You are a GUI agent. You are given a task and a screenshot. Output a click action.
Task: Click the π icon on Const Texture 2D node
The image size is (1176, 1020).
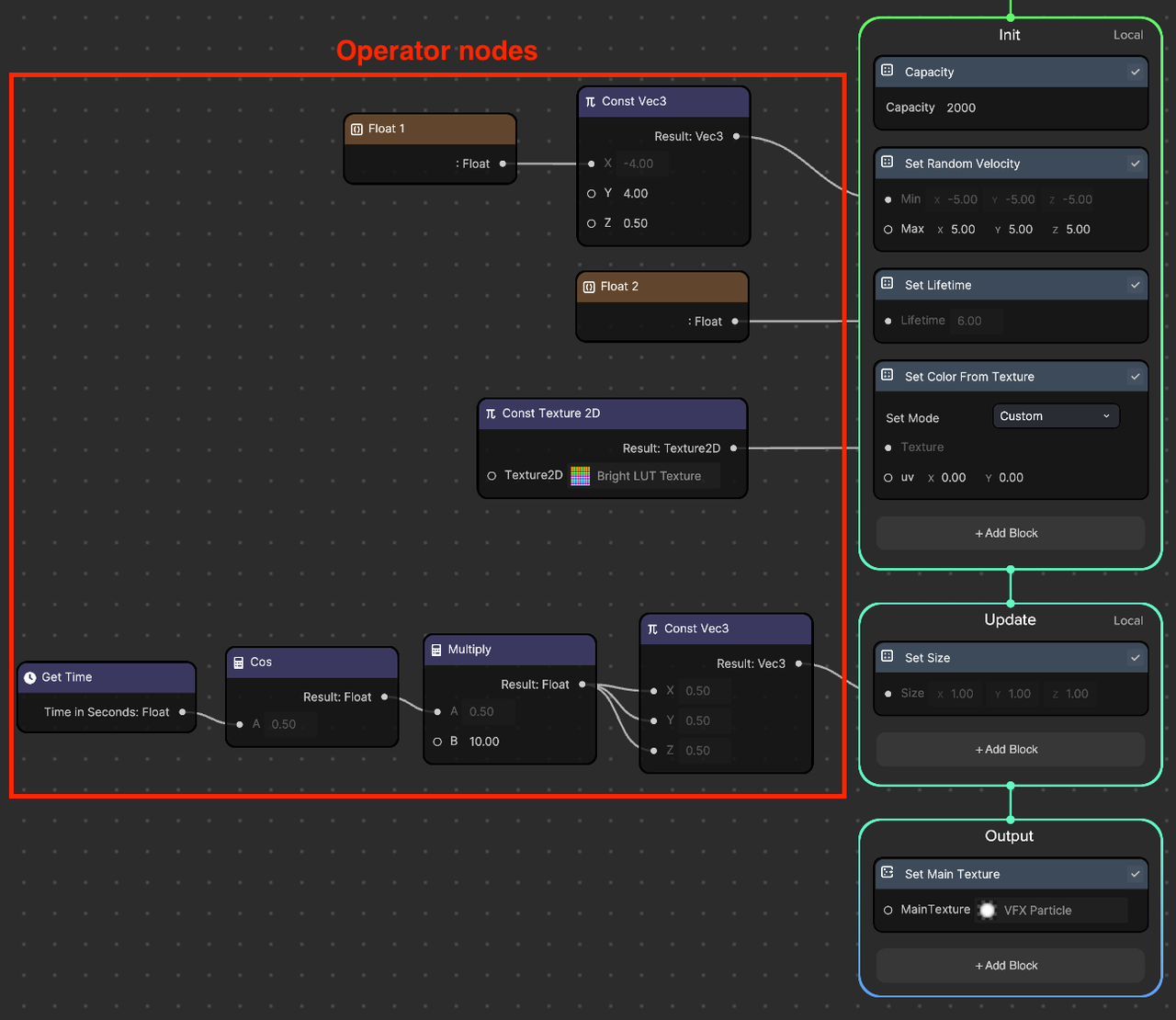point(492,414)
